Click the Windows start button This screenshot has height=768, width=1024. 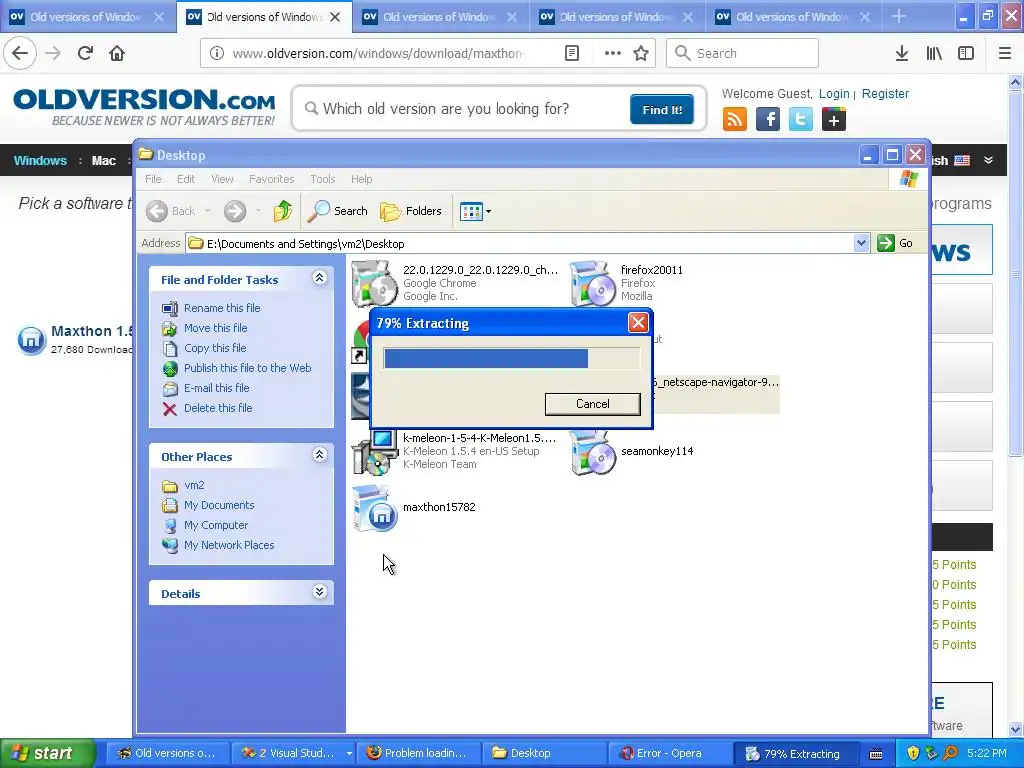[x=48, y=753]
